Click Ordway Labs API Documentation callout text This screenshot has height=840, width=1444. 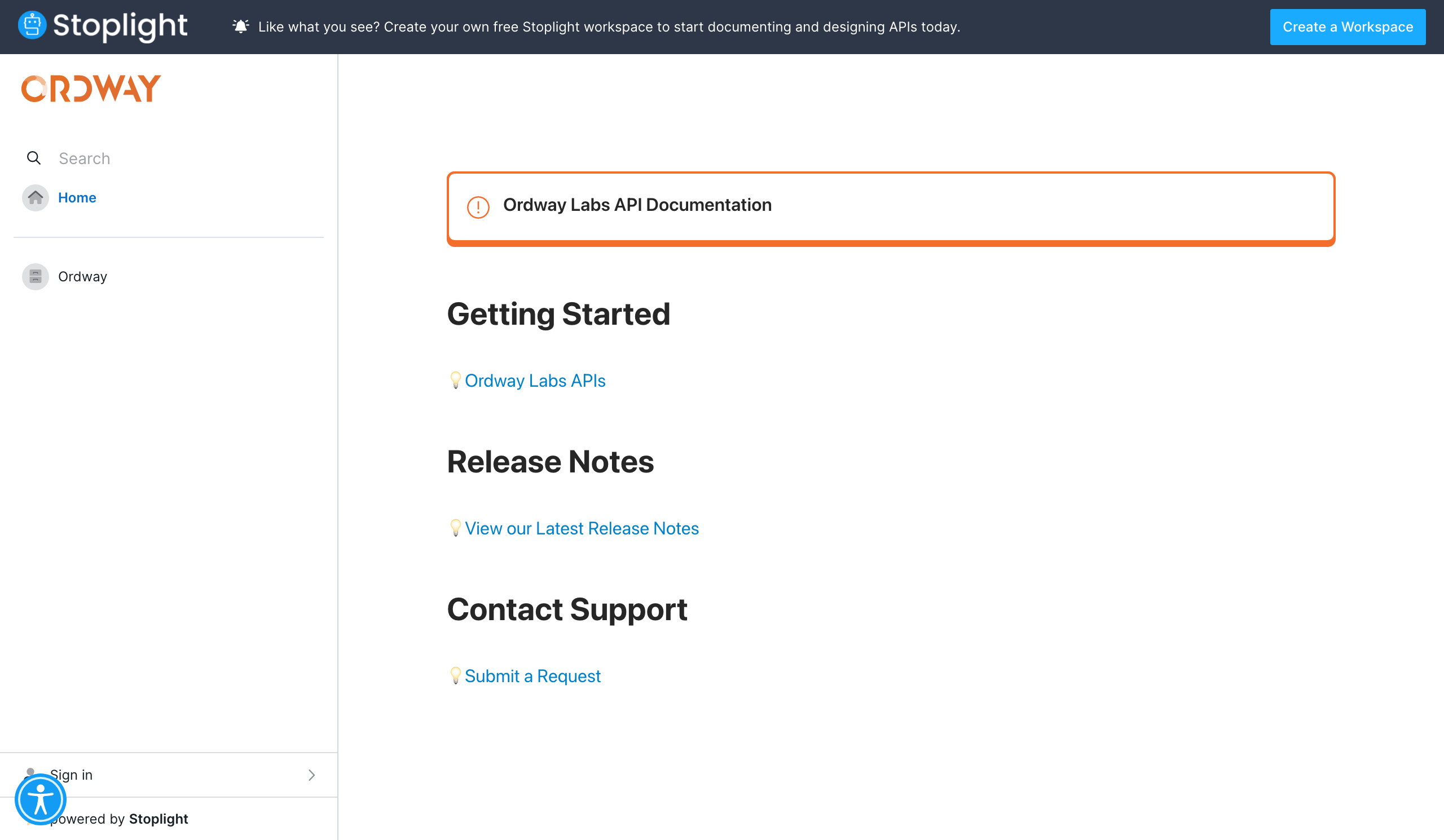637,205
